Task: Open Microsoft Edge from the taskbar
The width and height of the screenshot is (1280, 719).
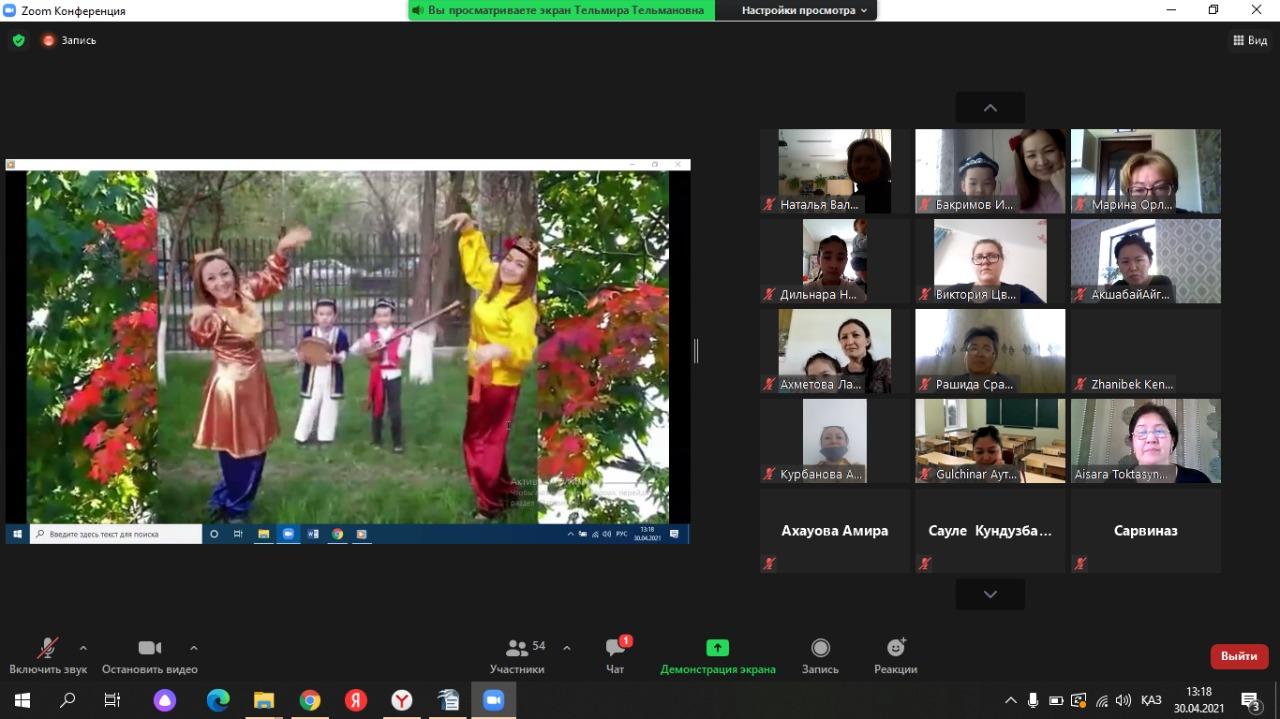Action: click(x=217, y=700)
